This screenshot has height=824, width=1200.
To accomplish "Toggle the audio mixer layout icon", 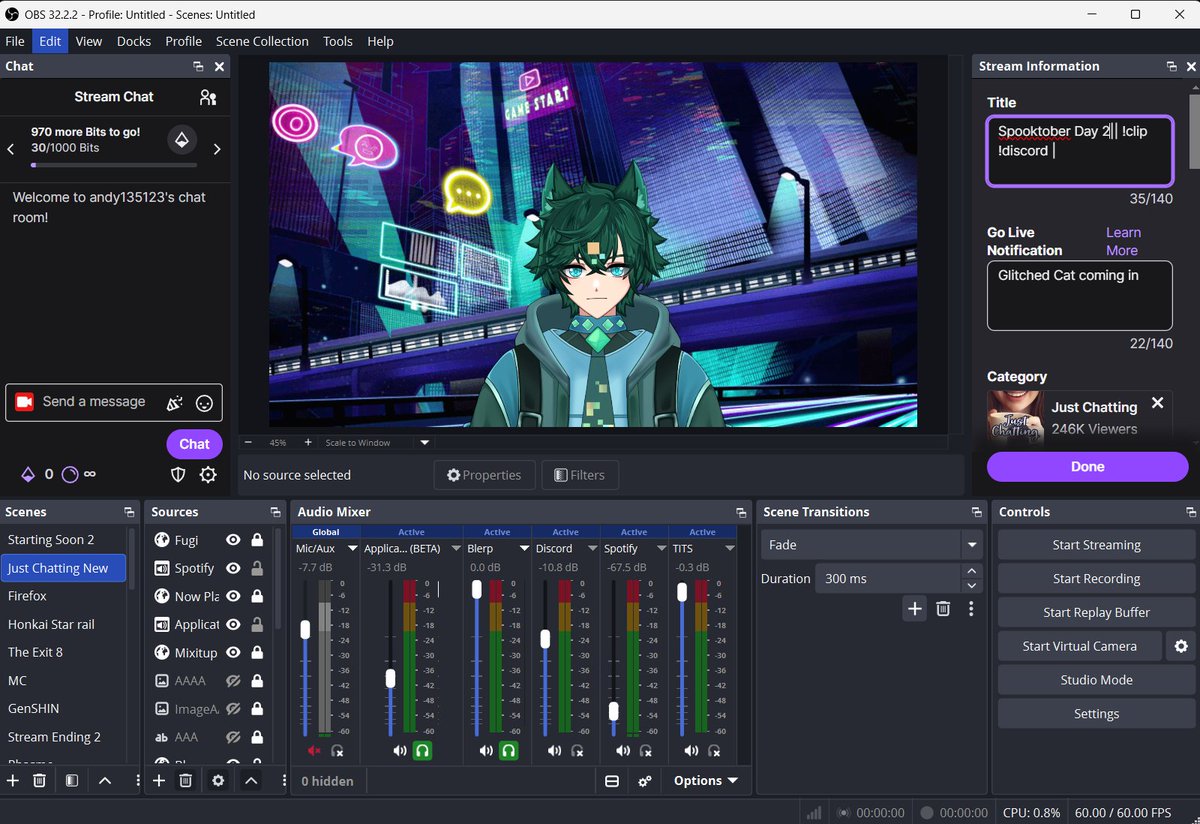I will click(612, 781).
